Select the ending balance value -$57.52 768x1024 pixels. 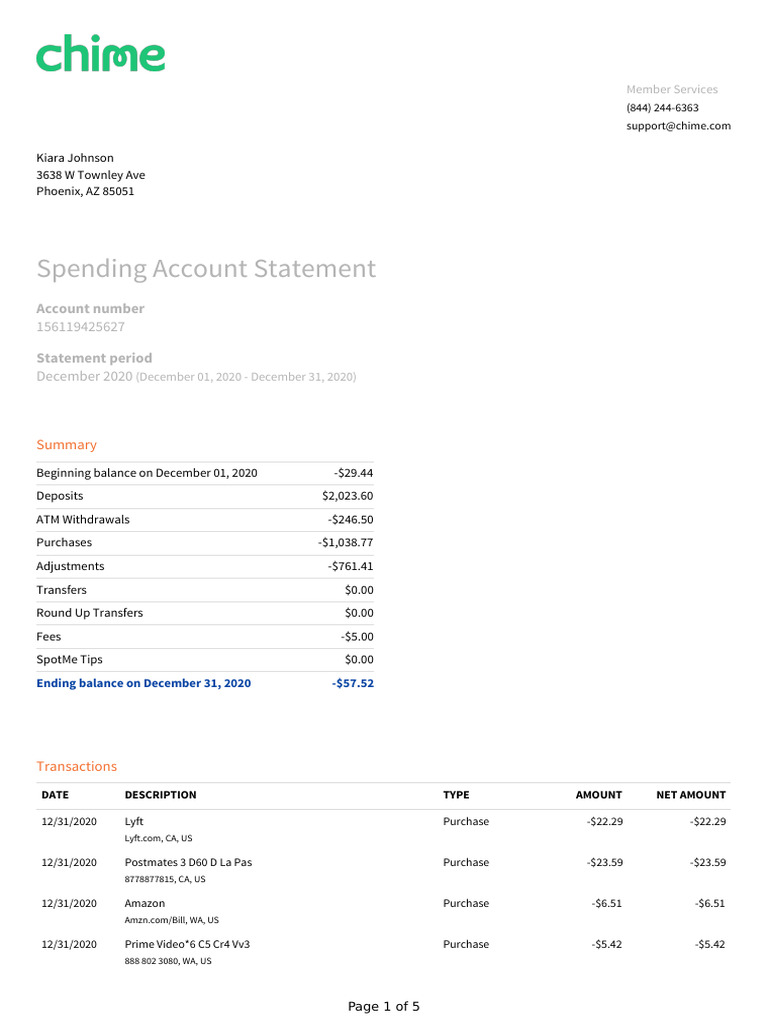[x=353, y=683]
